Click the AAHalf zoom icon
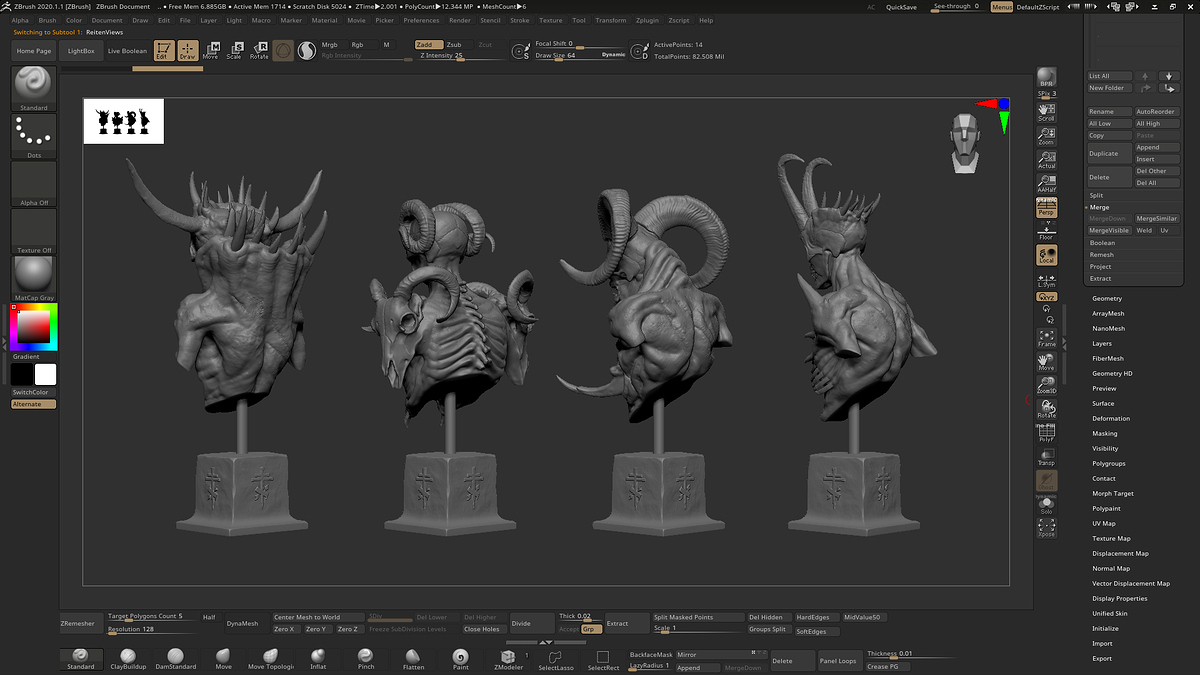Image resolution: width=1200 pixels, height=675 pixels. coord(1046,183)
